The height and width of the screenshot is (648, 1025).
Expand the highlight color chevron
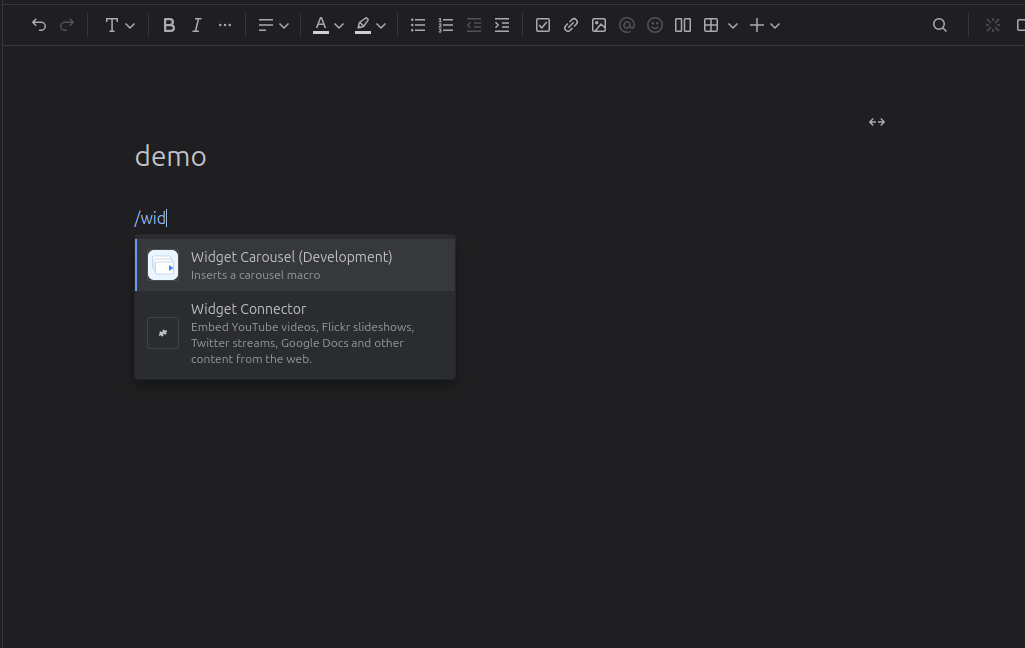click(381, 26)
